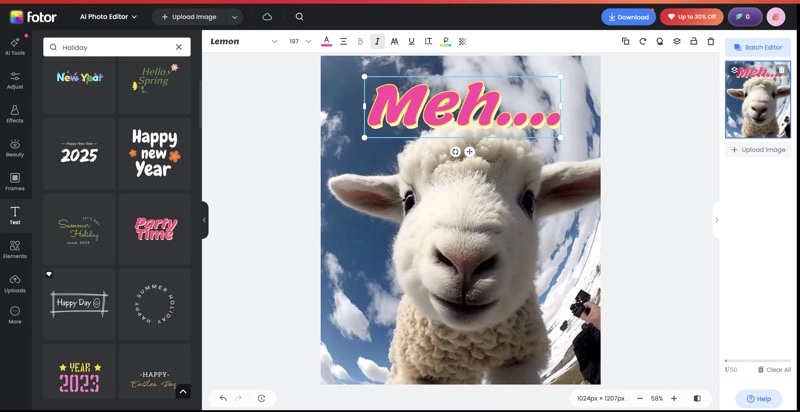
Task: Open AI Tools in the sidebar
Action: click(x=15, y=46)
